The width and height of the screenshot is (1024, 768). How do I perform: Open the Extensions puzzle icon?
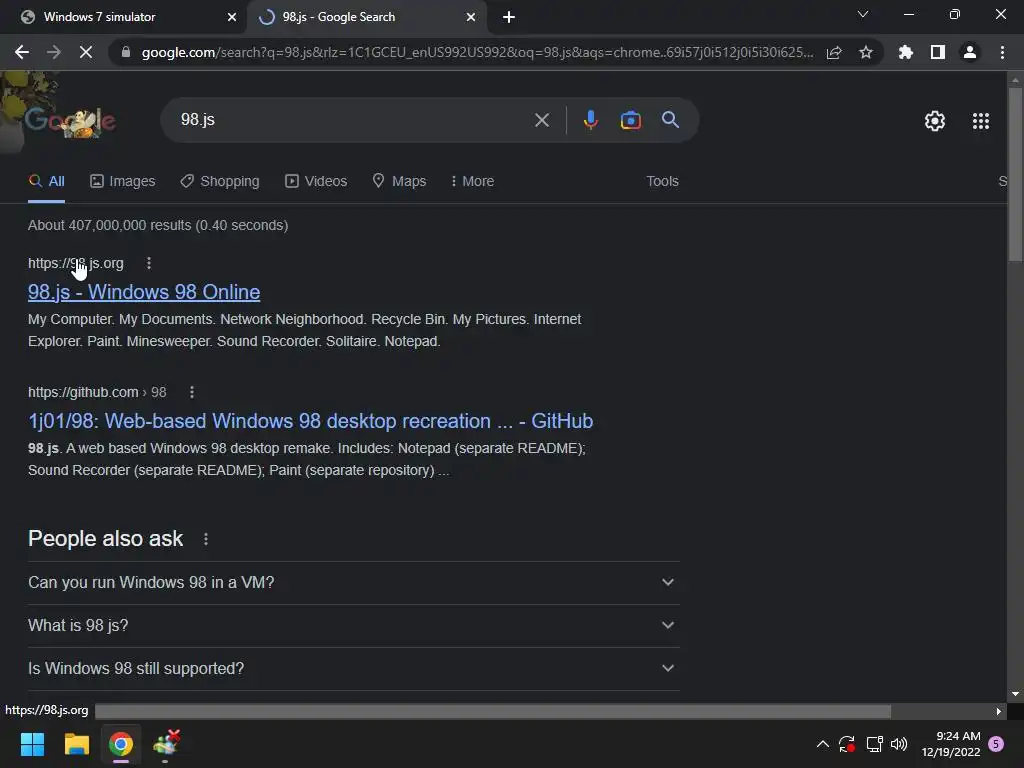click(x=906, y=52)
